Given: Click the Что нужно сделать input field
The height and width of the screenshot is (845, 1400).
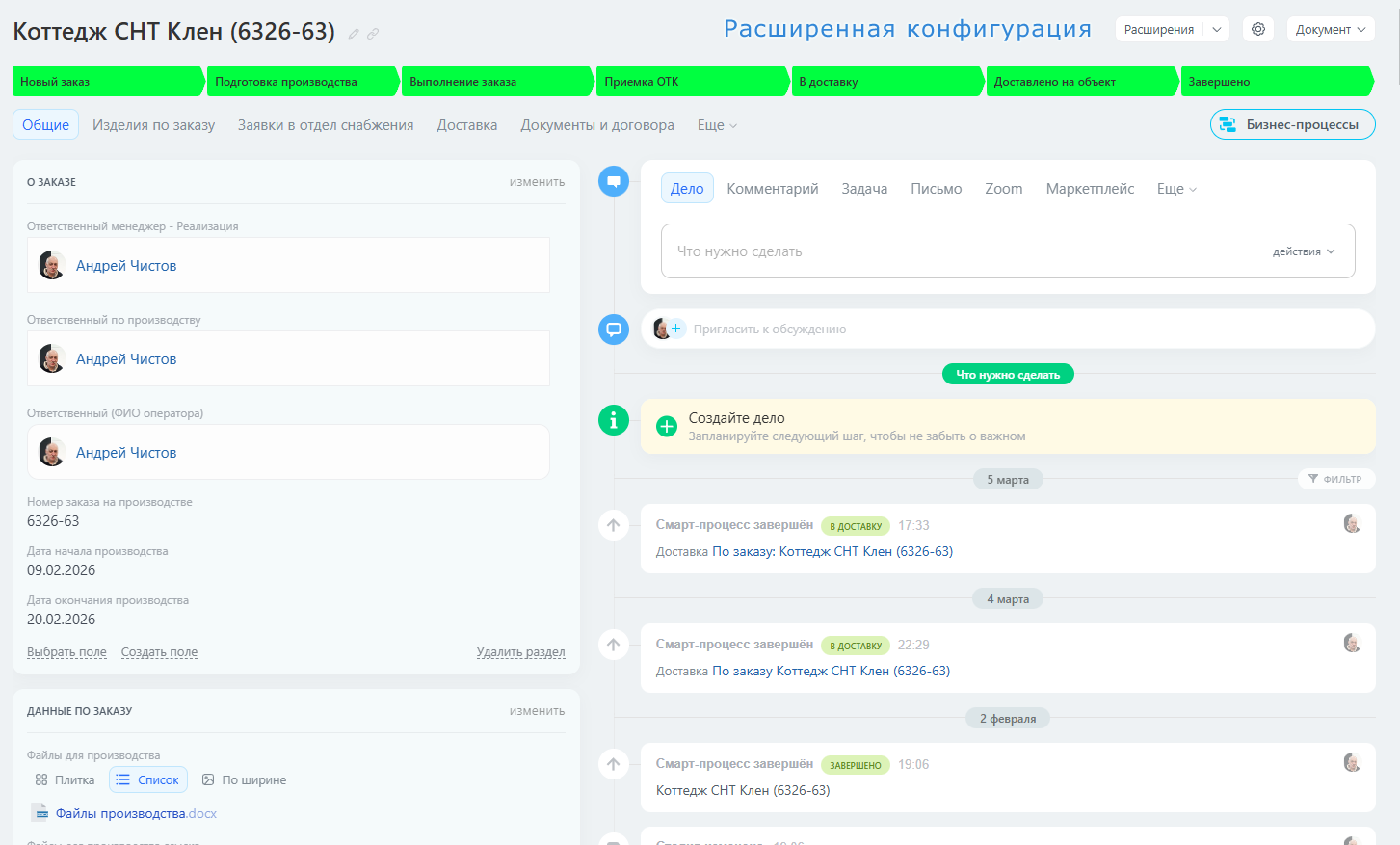Looking at the screenshot, I should pyautogui.click(x=1008, y=251).
